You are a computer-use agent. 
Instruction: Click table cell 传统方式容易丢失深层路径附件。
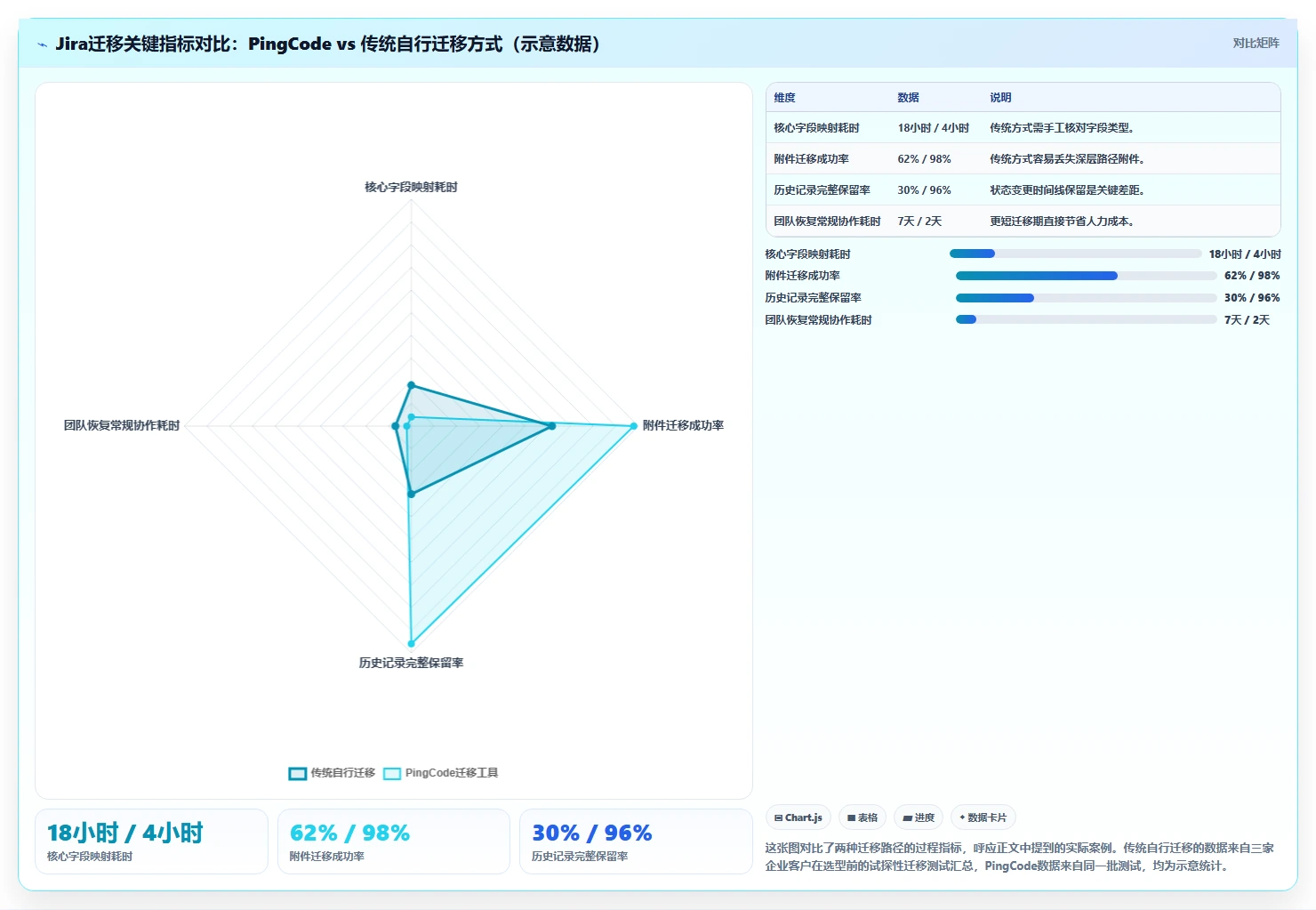1068,159
